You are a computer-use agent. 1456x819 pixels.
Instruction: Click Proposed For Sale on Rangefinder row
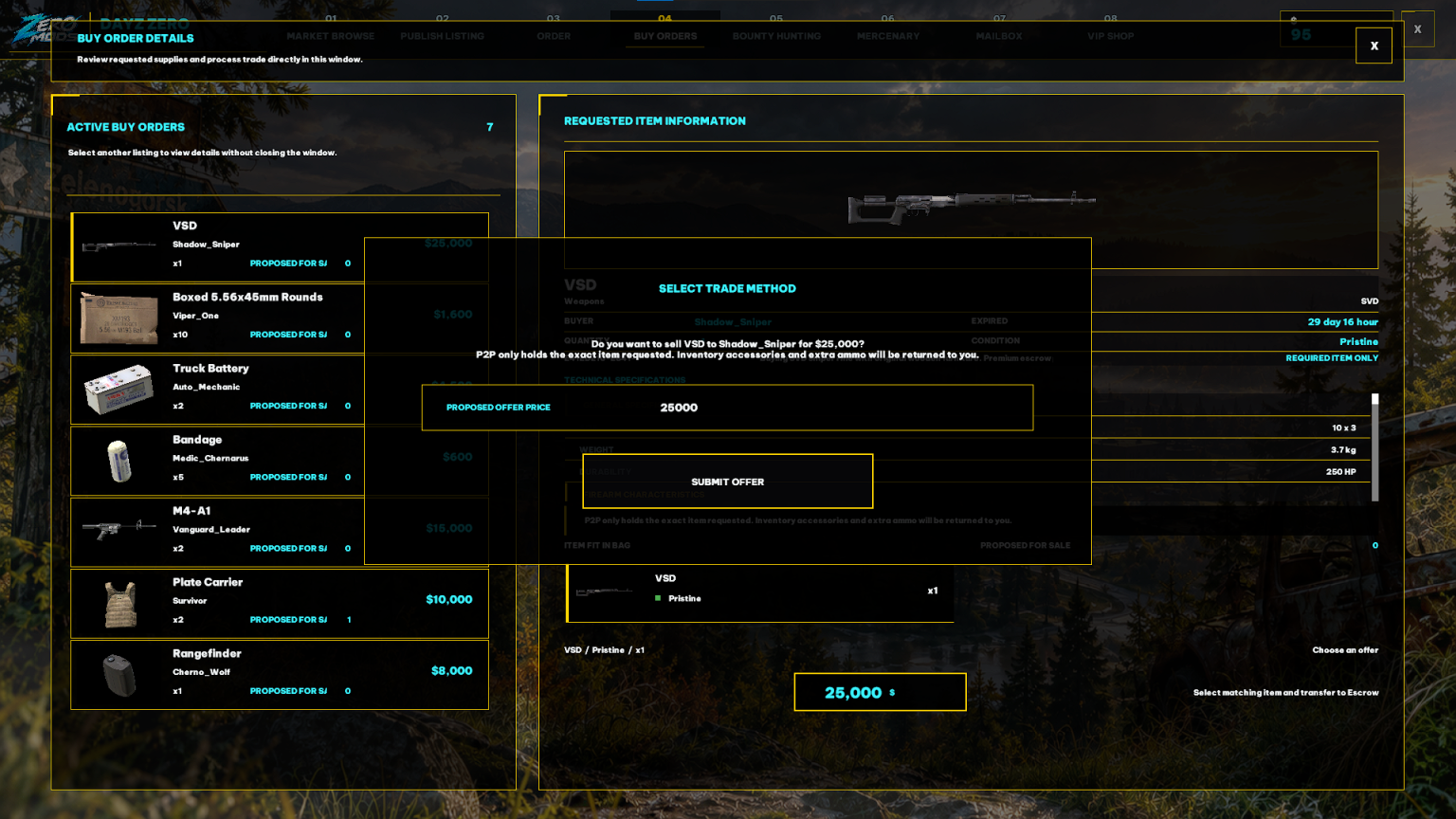pos(288,691)
